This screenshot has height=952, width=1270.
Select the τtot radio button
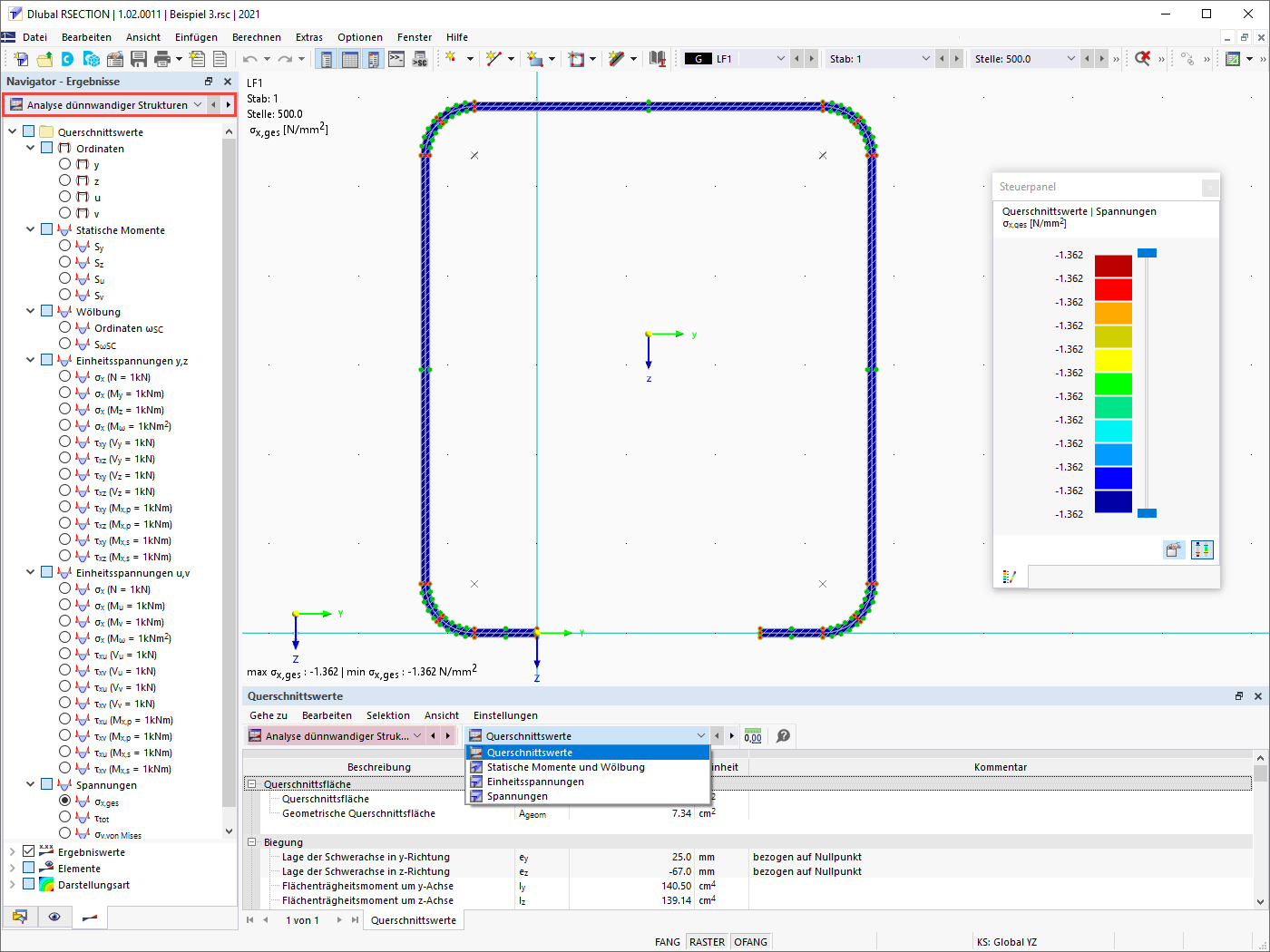pos(64,818)
